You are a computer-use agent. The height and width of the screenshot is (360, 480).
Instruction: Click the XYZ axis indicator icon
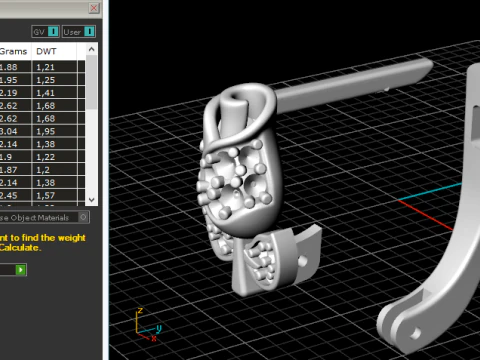(x=148, y=325)
